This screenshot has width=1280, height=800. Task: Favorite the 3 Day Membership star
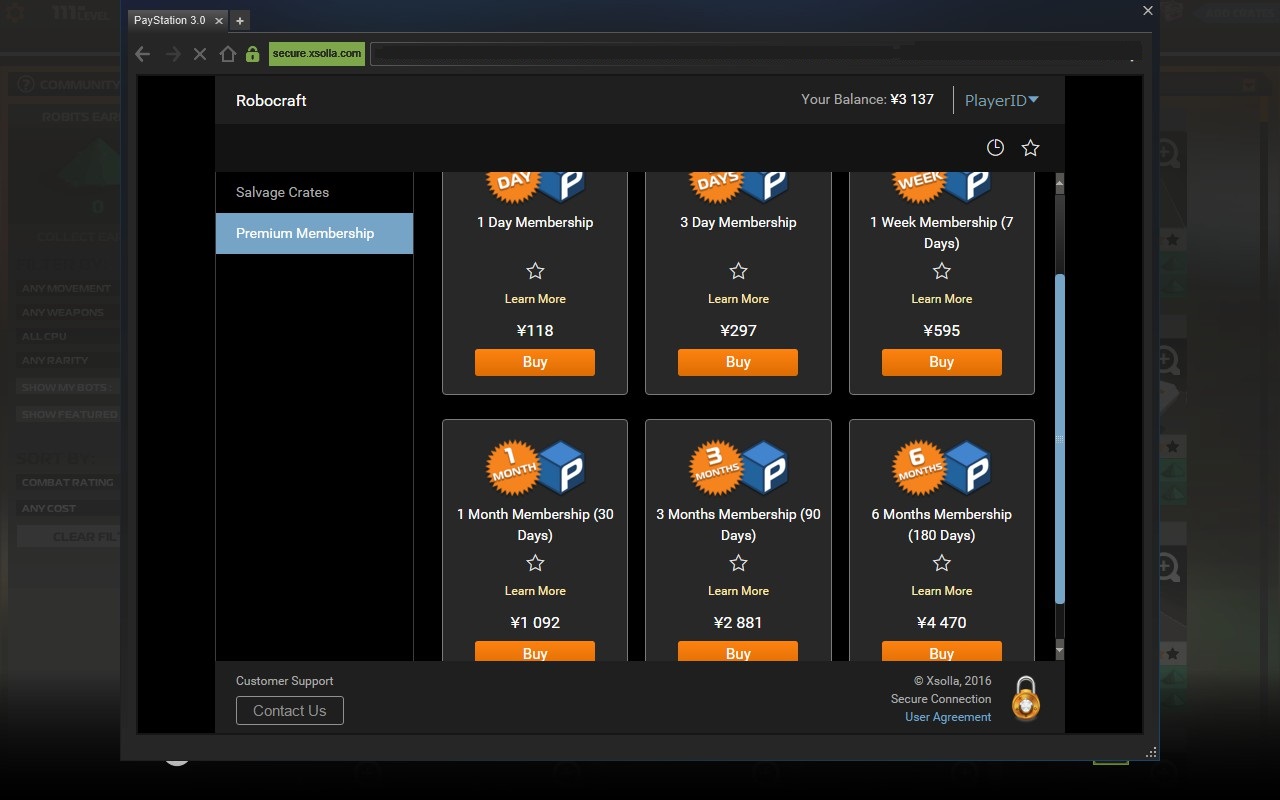(738, 271)
